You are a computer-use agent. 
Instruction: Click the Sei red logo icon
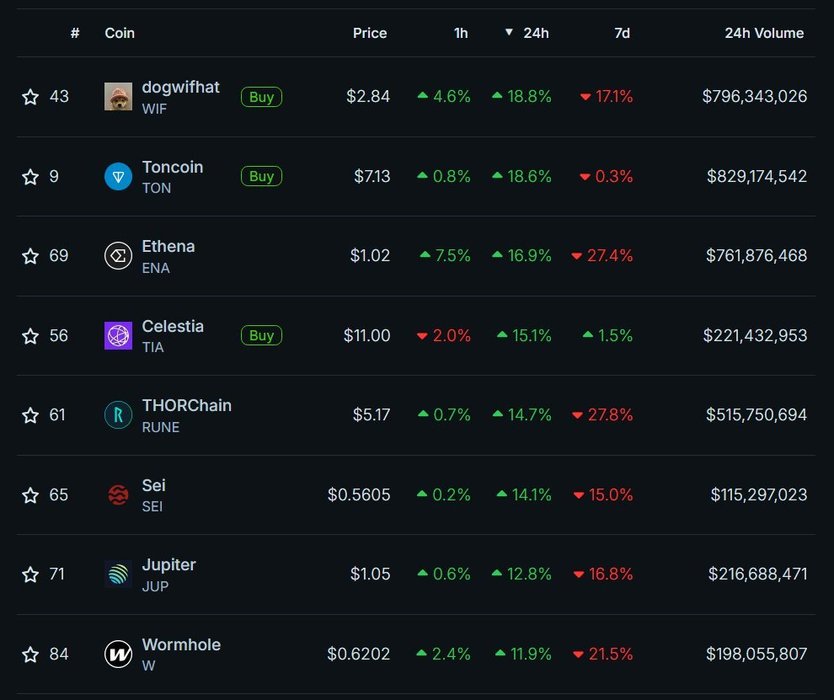coord(118,495)
